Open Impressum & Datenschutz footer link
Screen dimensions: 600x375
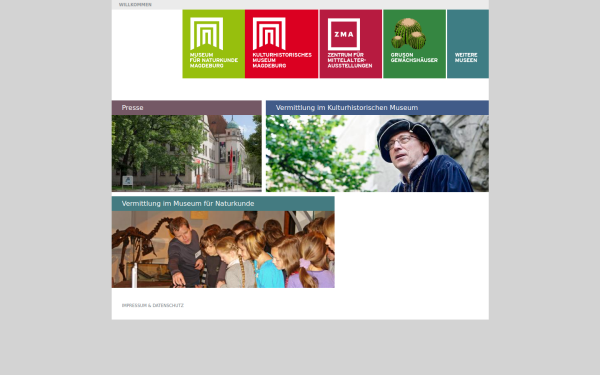[153, 305]
